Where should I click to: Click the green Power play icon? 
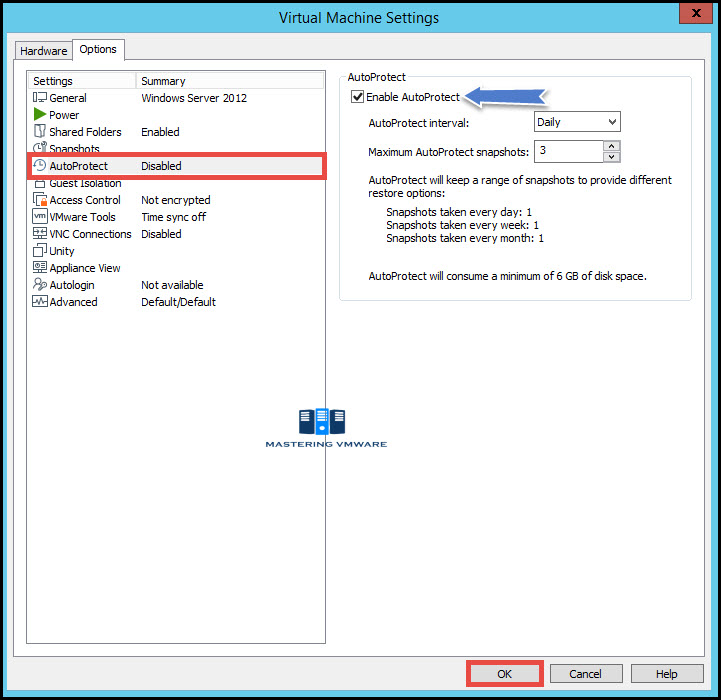[40, 114]
